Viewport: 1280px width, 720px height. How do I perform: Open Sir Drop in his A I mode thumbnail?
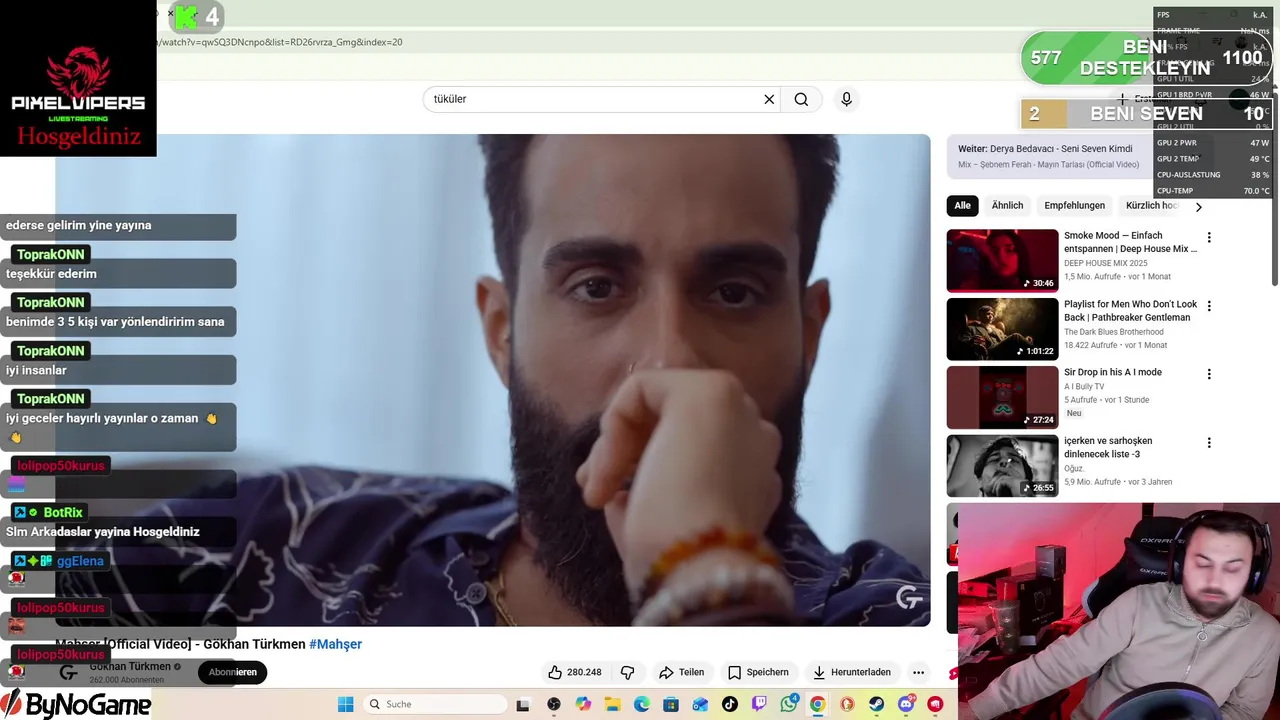[1002, 397]
